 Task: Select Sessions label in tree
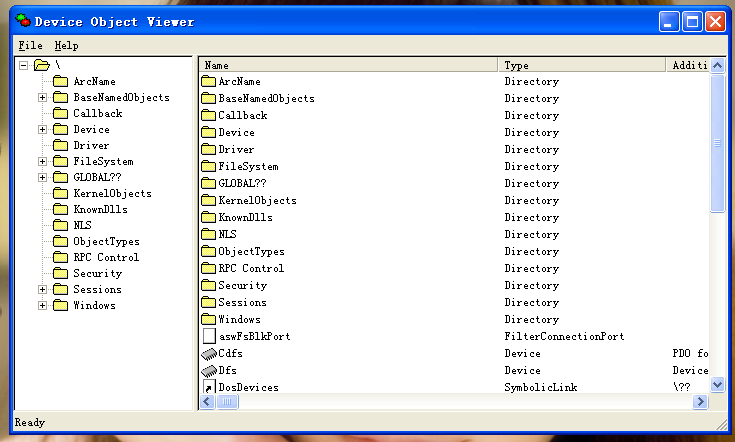tap(97, 289)
